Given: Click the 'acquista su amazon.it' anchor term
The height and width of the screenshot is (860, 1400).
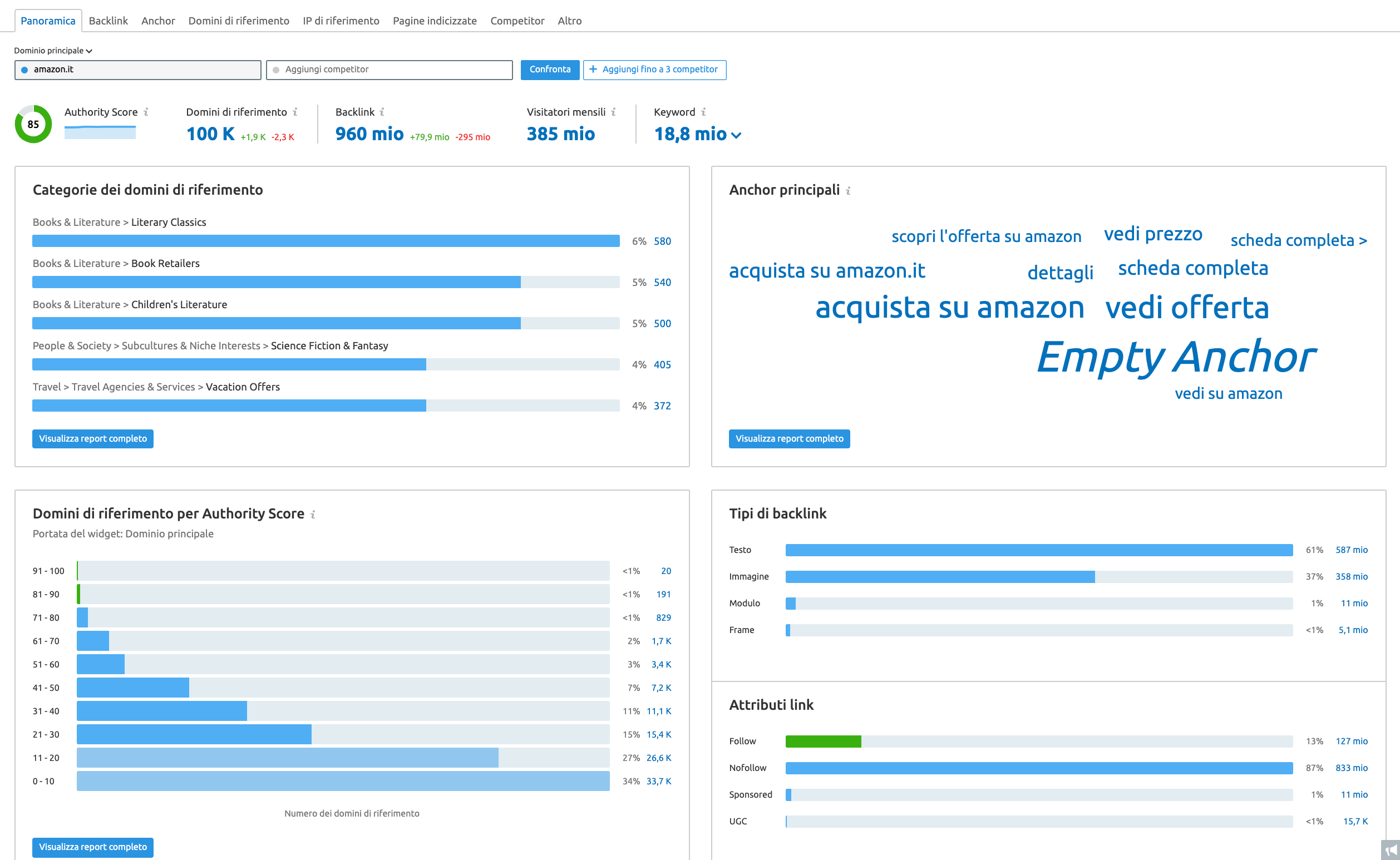Looking at the screenshot, I should [827, 271].
